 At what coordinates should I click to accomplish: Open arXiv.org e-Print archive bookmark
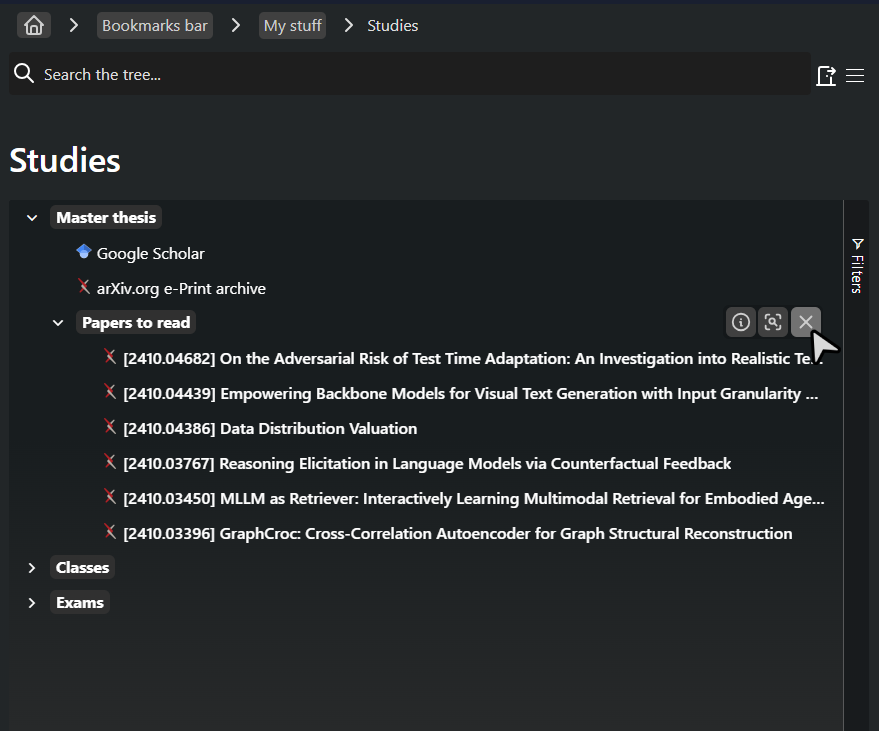point(181,288)
